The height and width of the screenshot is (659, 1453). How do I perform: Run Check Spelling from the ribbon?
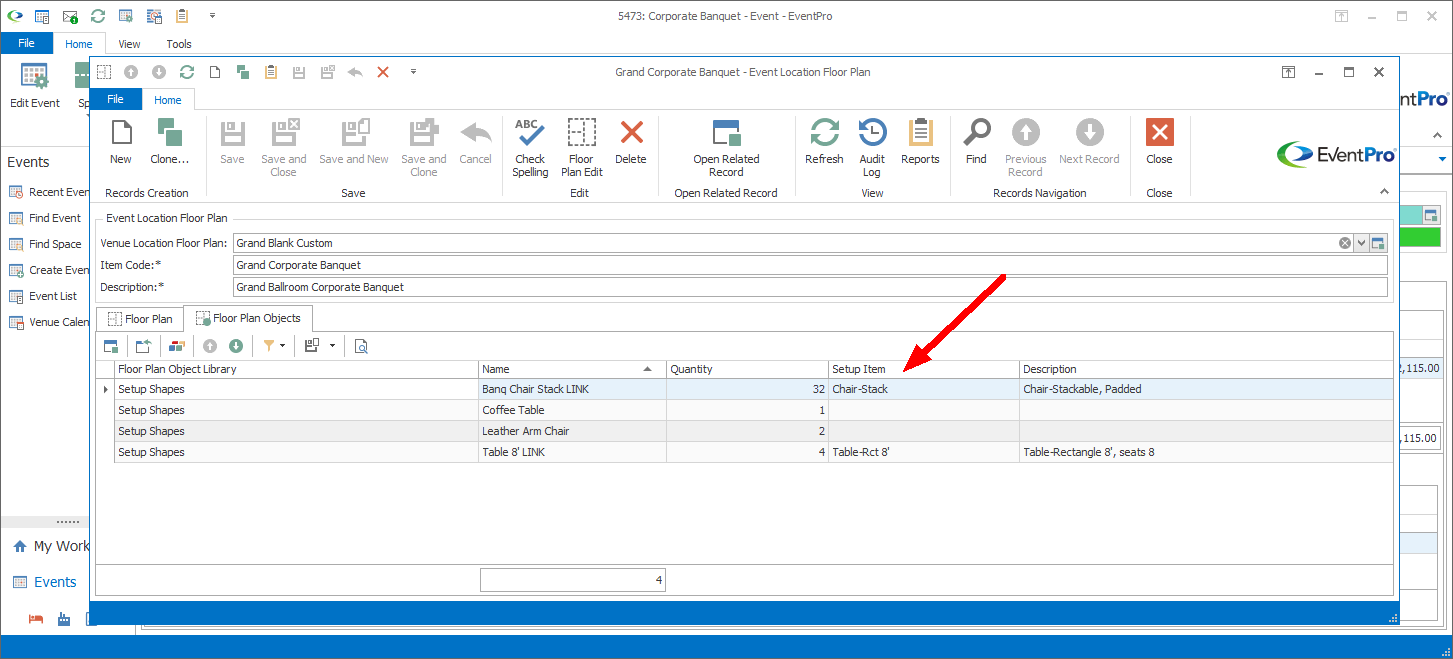pyautogui.click(x=530, y=148)
